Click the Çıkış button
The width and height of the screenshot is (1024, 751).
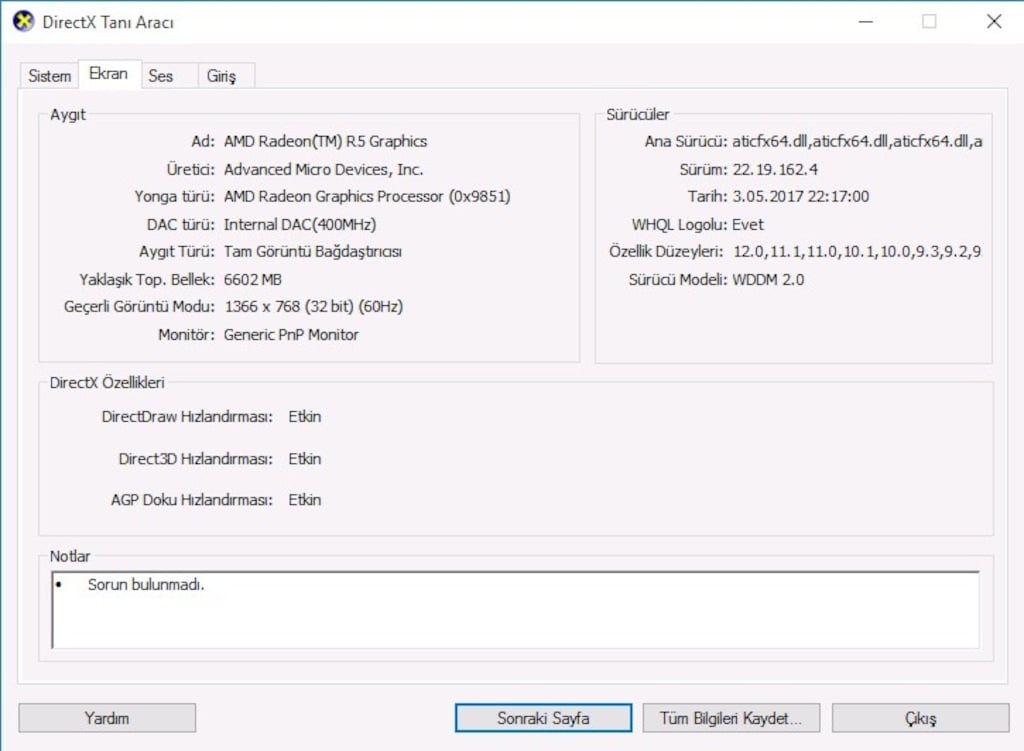[920, 718]
